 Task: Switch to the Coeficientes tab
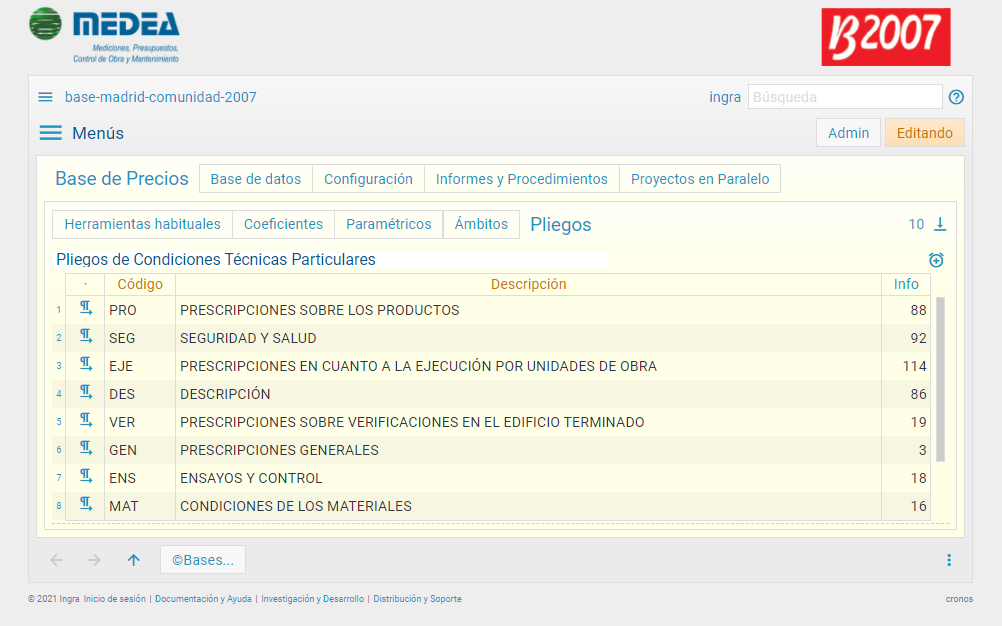(283, 224)
